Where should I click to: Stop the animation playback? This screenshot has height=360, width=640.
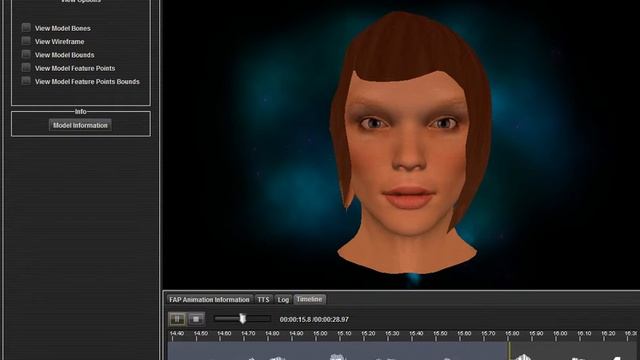196,319
